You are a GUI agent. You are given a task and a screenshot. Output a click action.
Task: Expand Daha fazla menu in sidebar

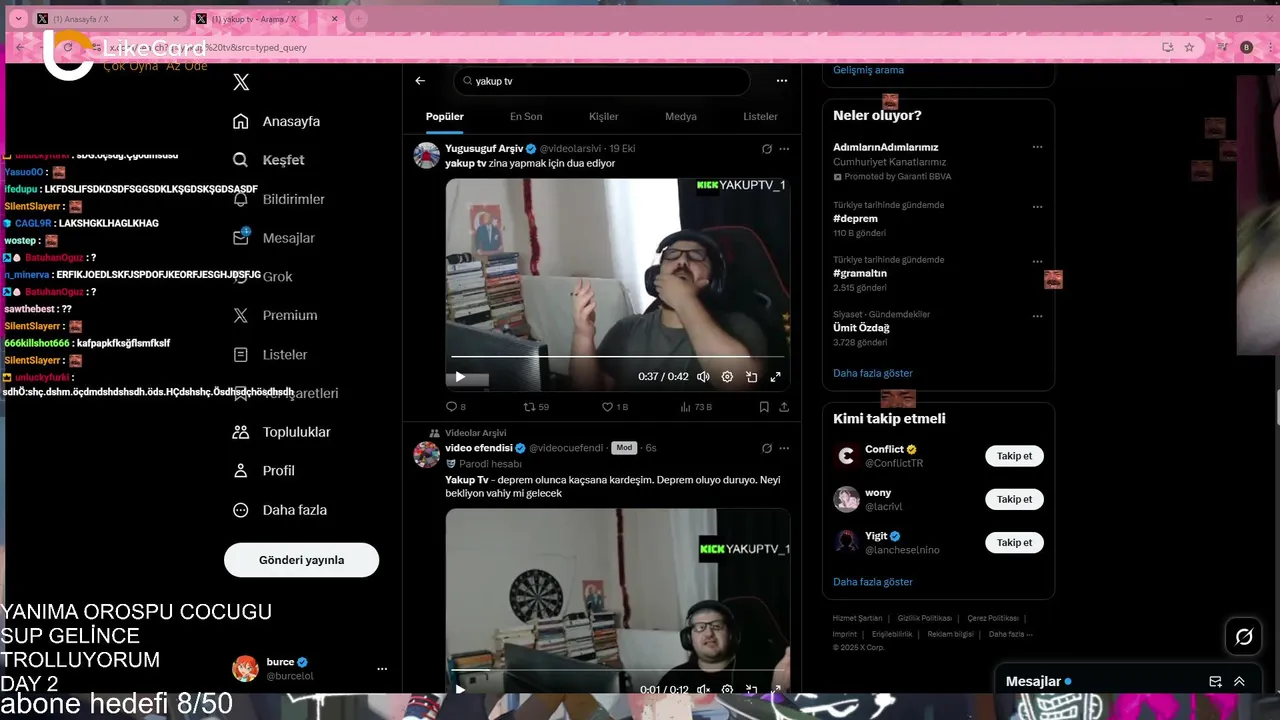279,510
